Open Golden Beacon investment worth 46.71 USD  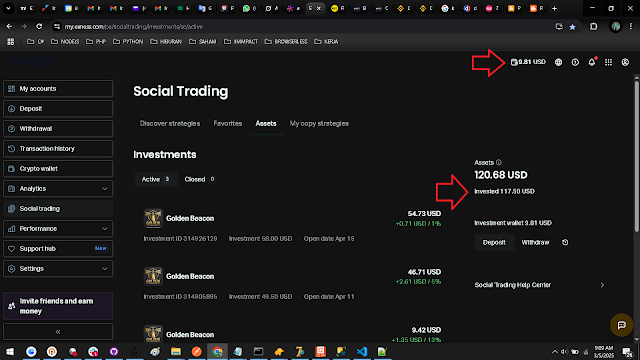292,284
